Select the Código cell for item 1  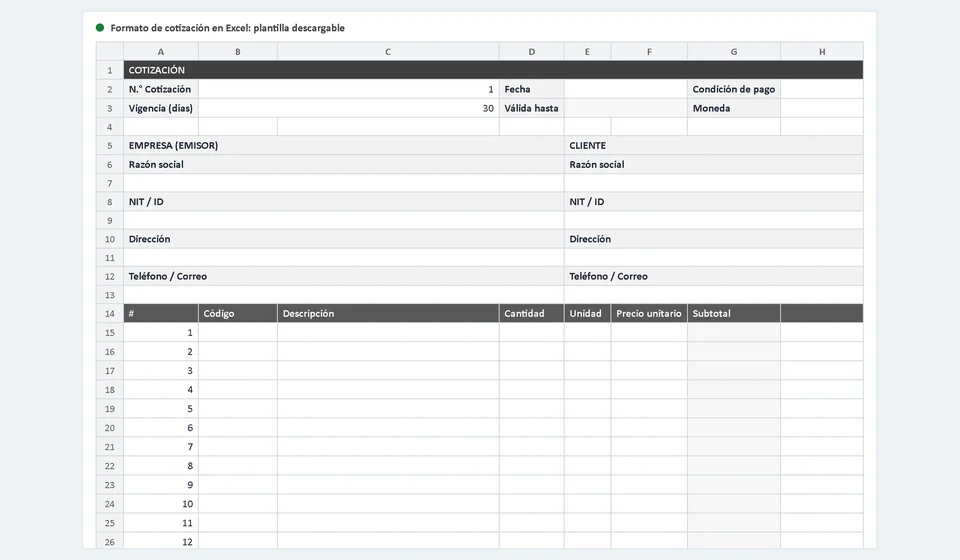click(x=238, y=332)
